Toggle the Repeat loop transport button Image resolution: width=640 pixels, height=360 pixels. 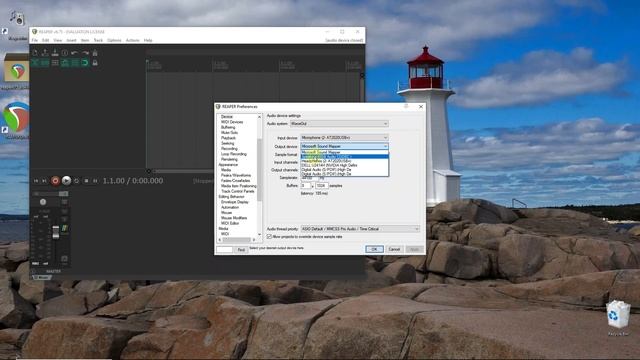click(x=76, y=181)
